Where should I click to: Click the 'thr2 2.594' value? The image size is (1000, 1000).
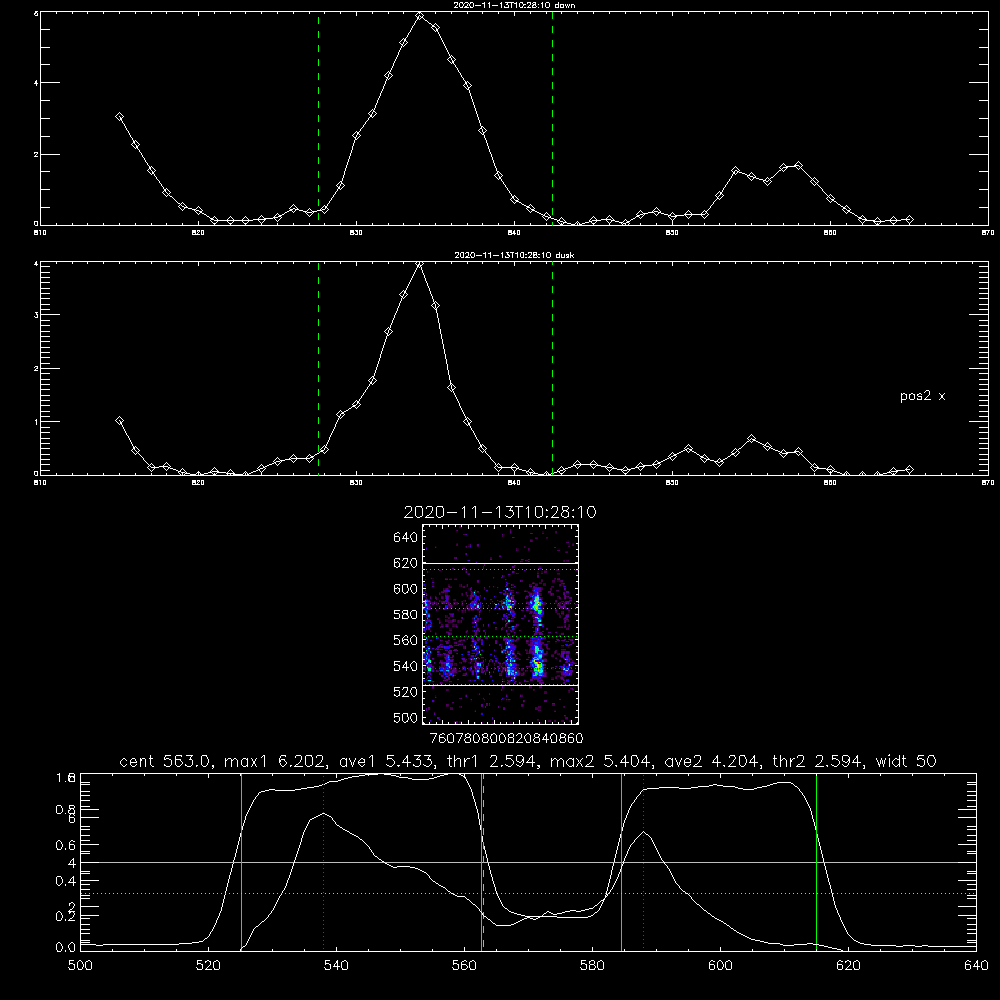817,761
